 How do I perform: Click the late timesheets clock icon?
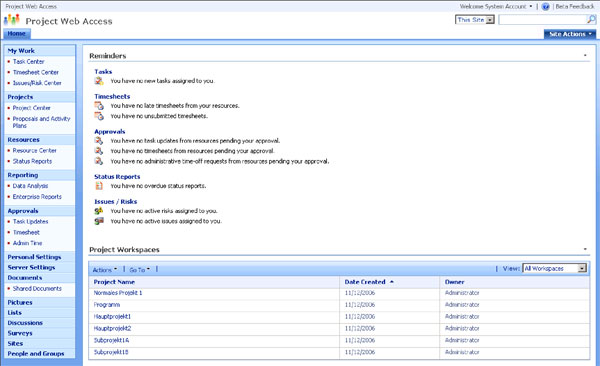(x=99, y=106)
